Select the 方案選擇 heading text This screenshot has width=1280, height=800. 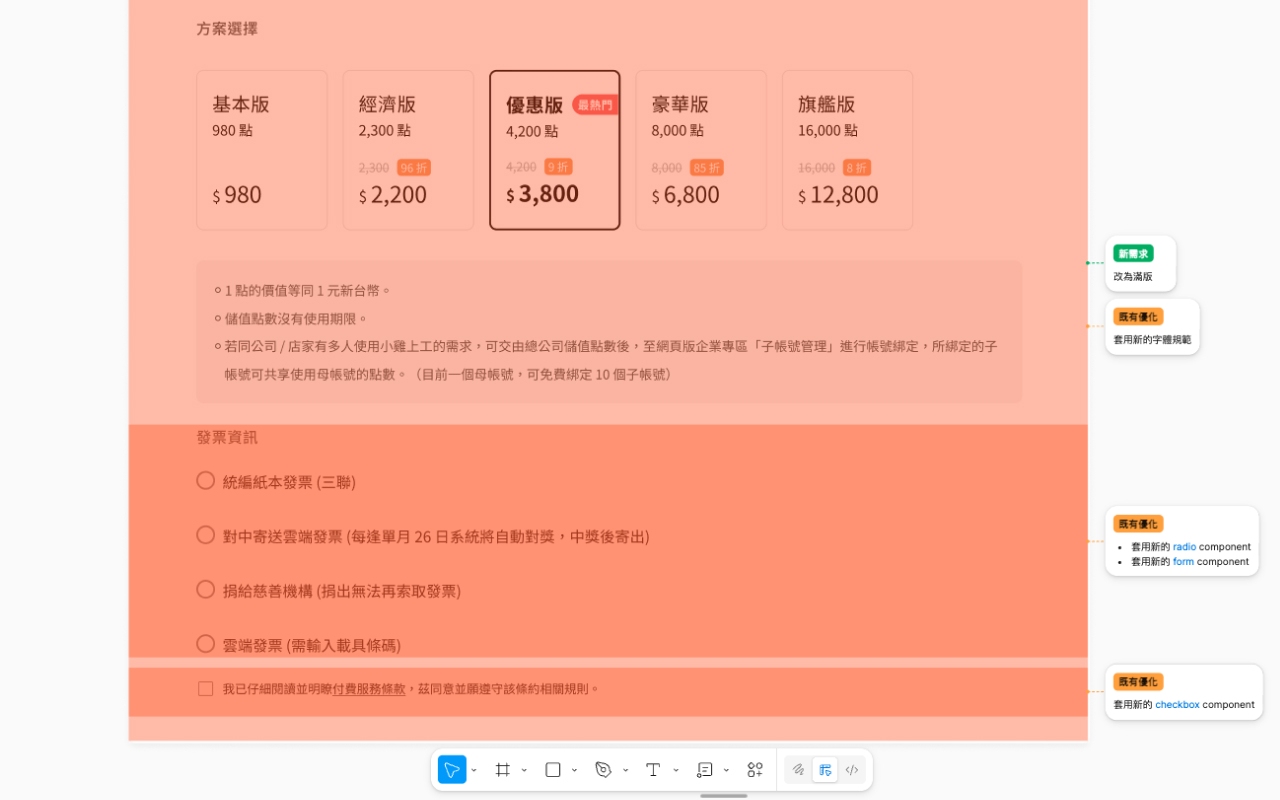click(x=227, y=29)
